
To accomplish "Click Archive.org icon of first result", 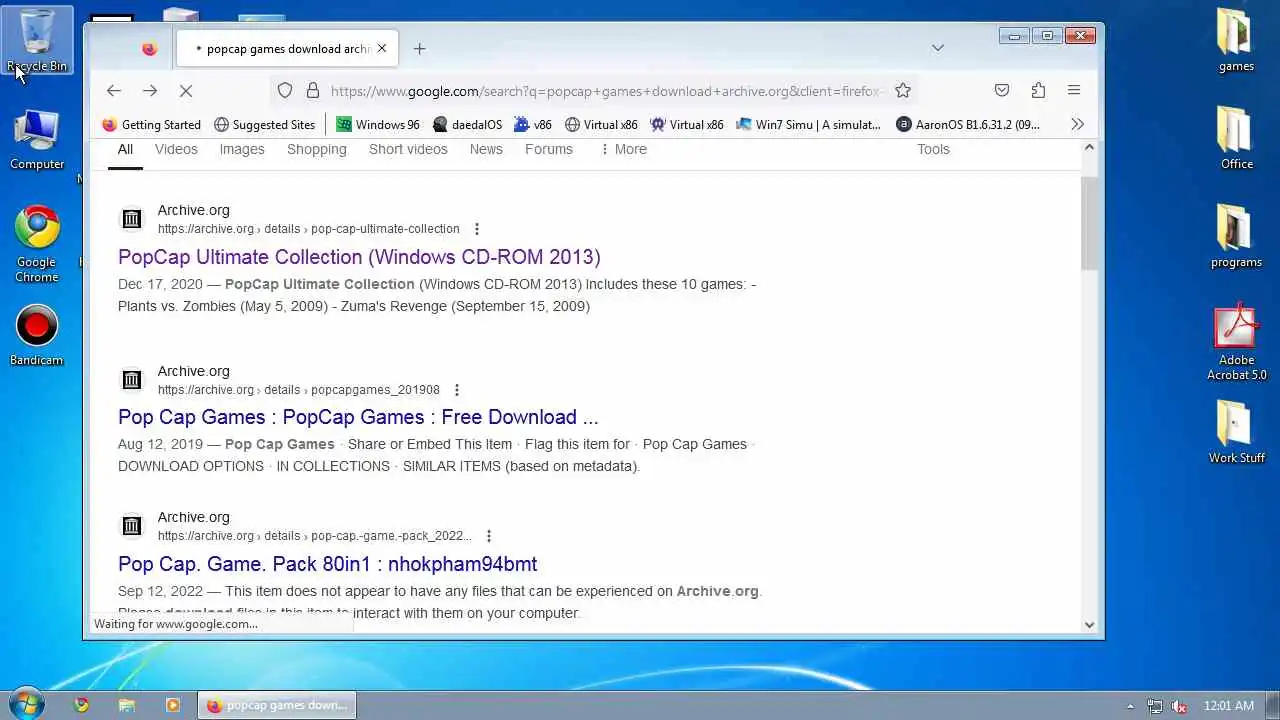I will point(131,219).
